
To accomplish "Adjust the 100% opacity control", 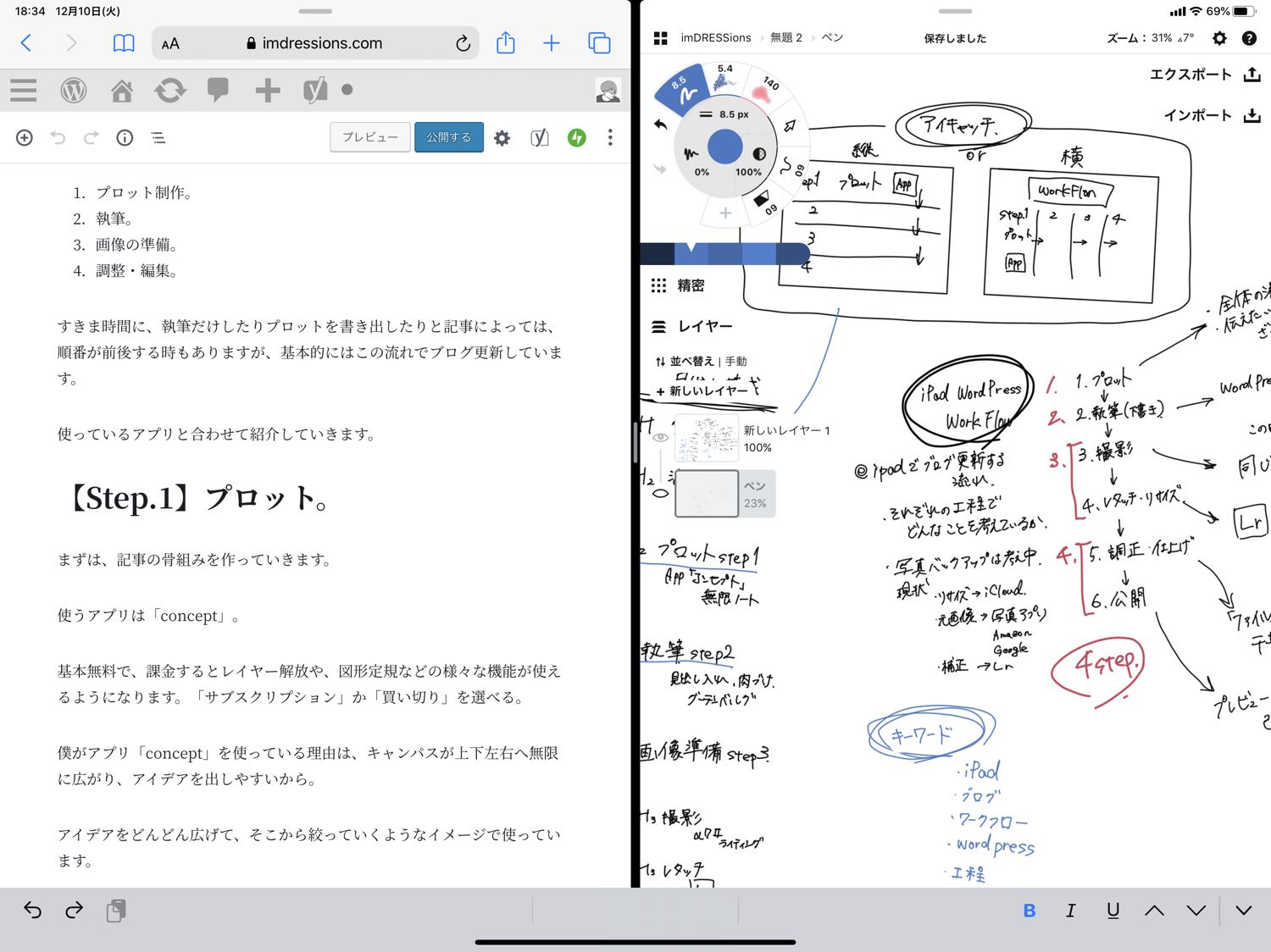I will (x=749, y=172).
